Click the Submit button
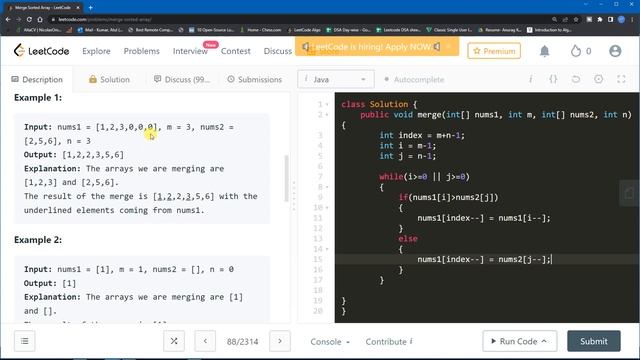The height and width of the screenshot is (360, 640). coord(593,341)
